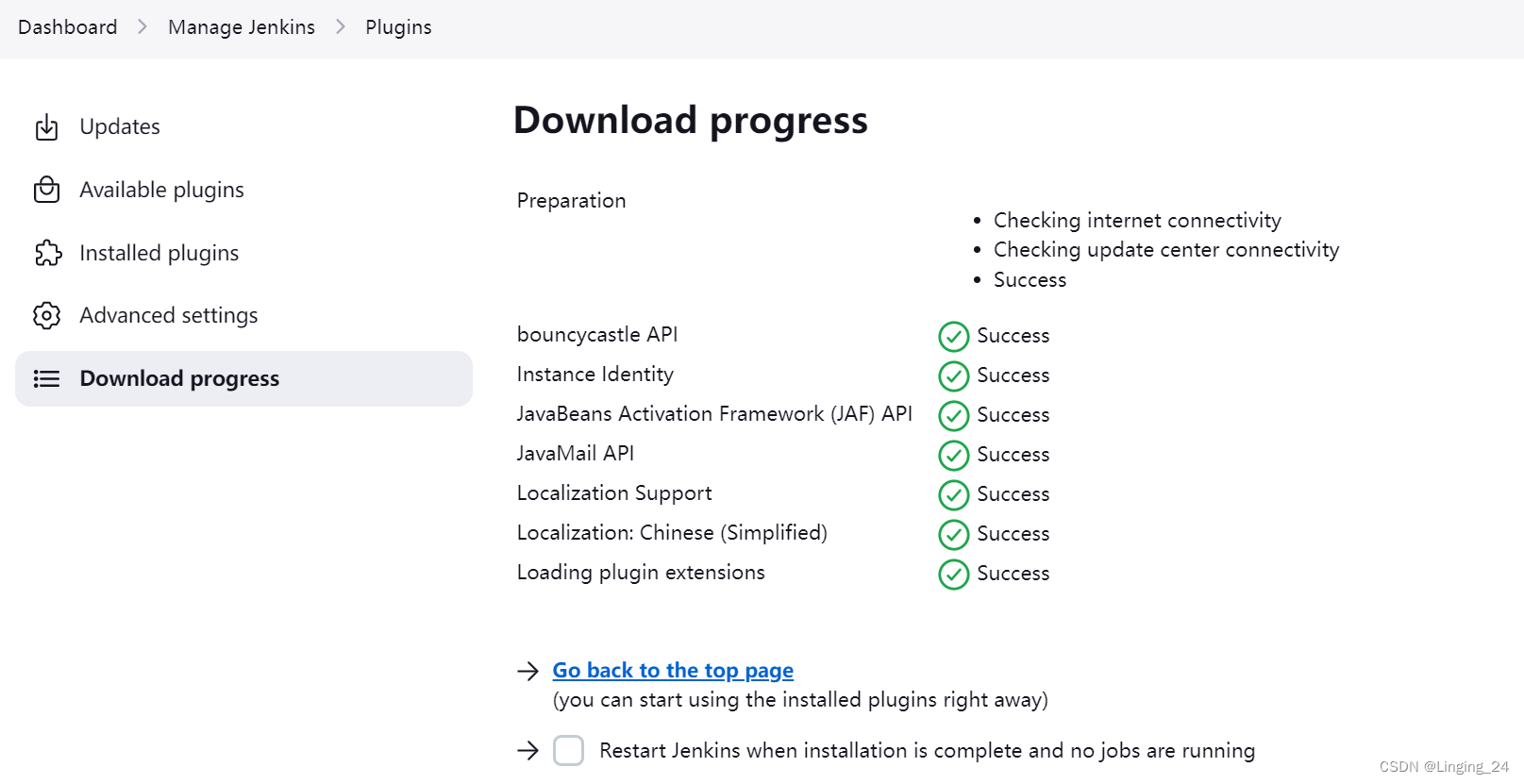Click the Localization: Chinese success checkmark icon

coord(954,535)
